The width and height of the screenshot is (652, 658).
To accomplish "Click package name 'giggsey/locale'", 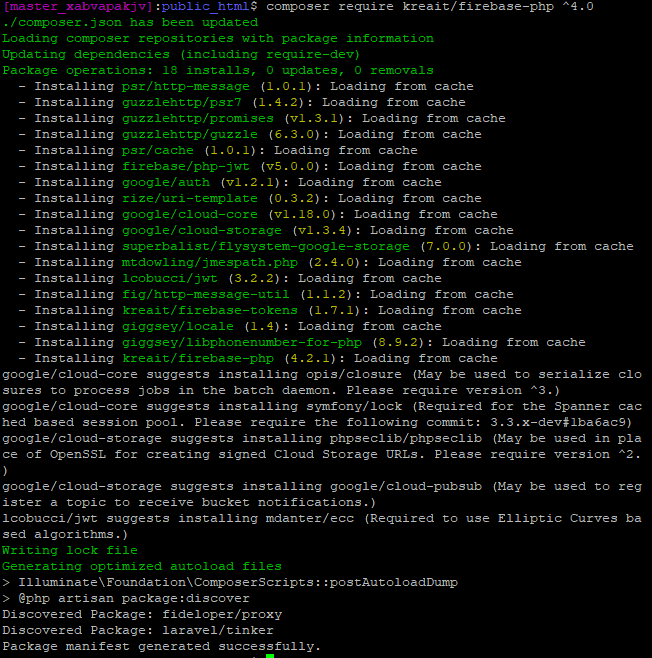I will click(177, 326).
